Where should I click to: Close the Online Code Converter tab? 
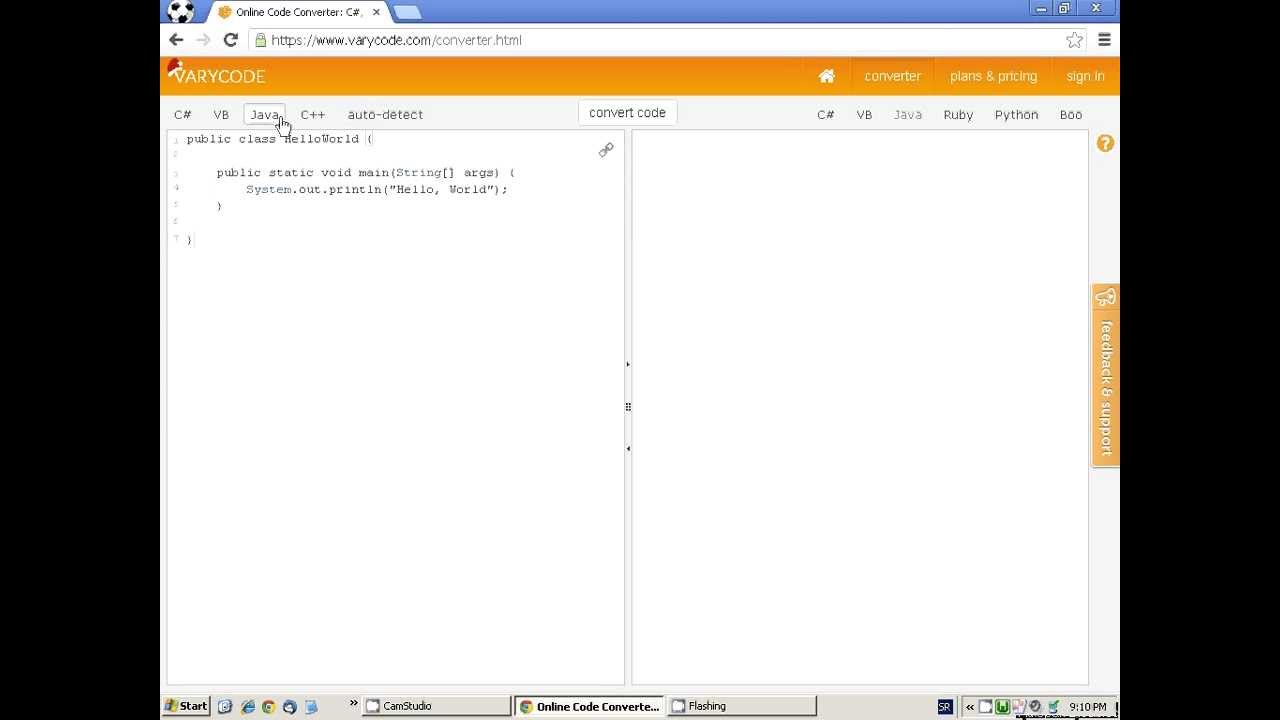(x=374, y=12)
